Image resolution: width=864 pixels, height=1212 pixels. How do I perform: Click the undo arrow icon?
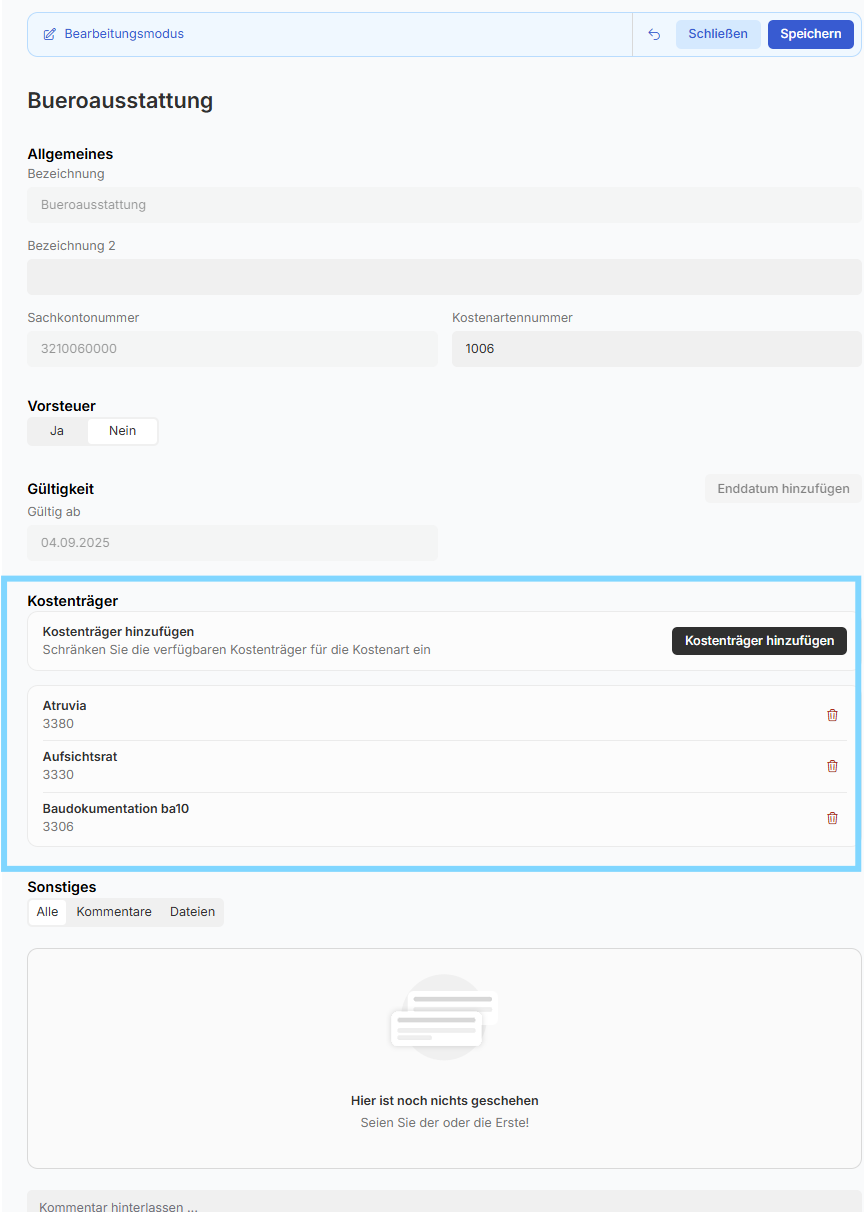click(x=654, y=34)
